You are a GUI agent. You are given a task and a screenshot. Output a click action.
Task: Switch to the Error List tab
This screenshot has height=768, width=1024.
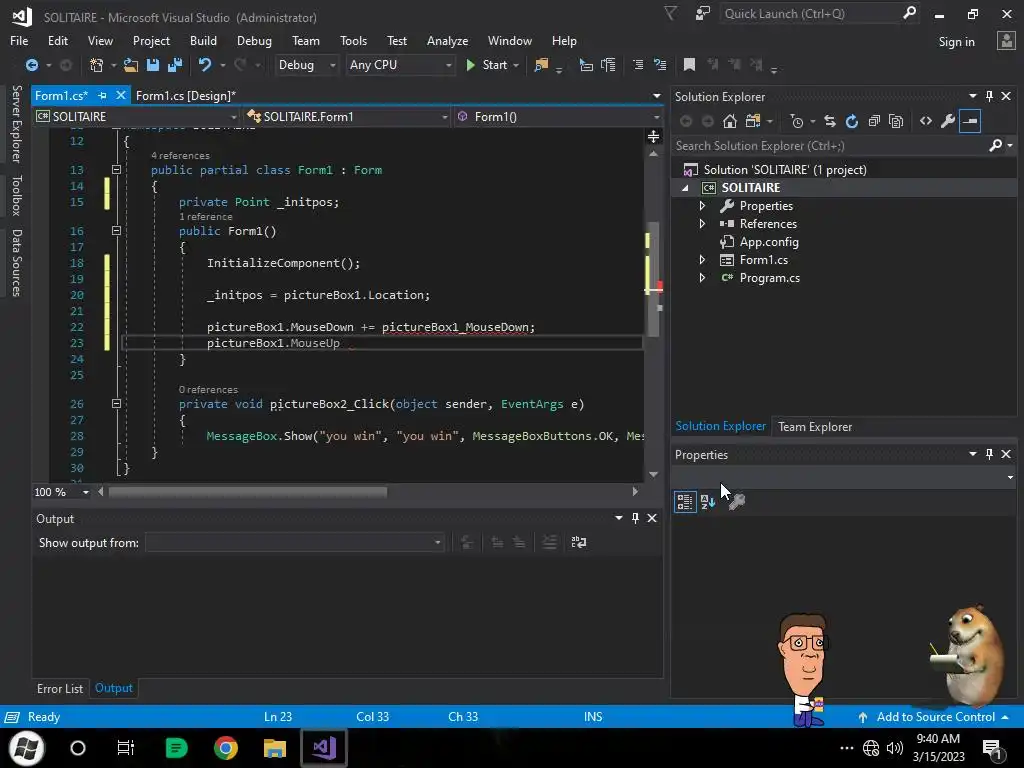[x=59, y=688]
